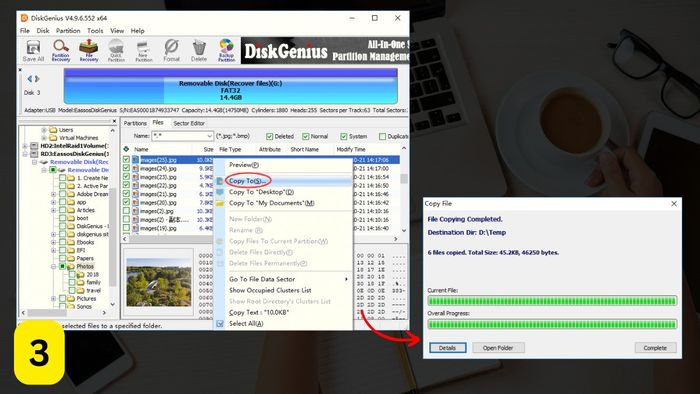Click the Overall Progress bar
Screen dimensions: 700x394
552,324
